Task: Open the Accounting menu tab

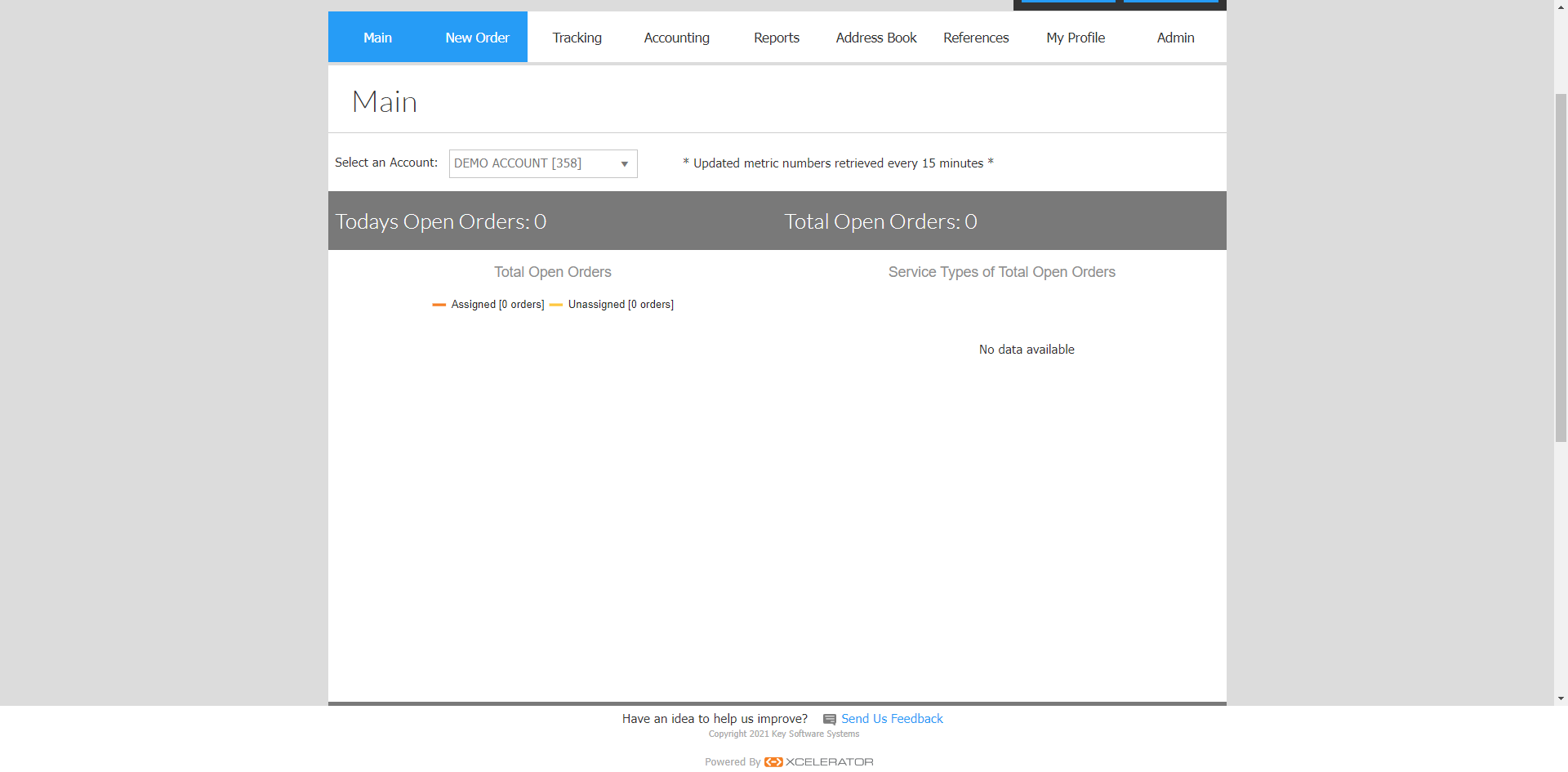Action: (676, 37)
